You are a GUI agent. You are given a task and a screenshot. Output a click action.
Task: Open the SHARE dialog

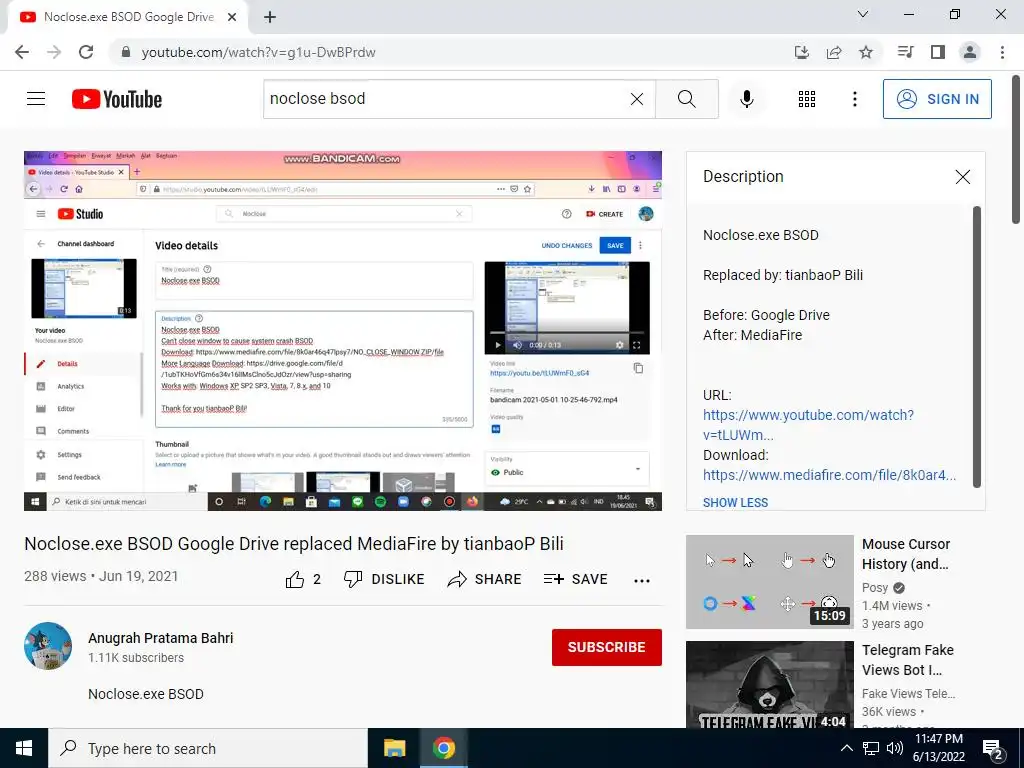[x=485, y=579]
